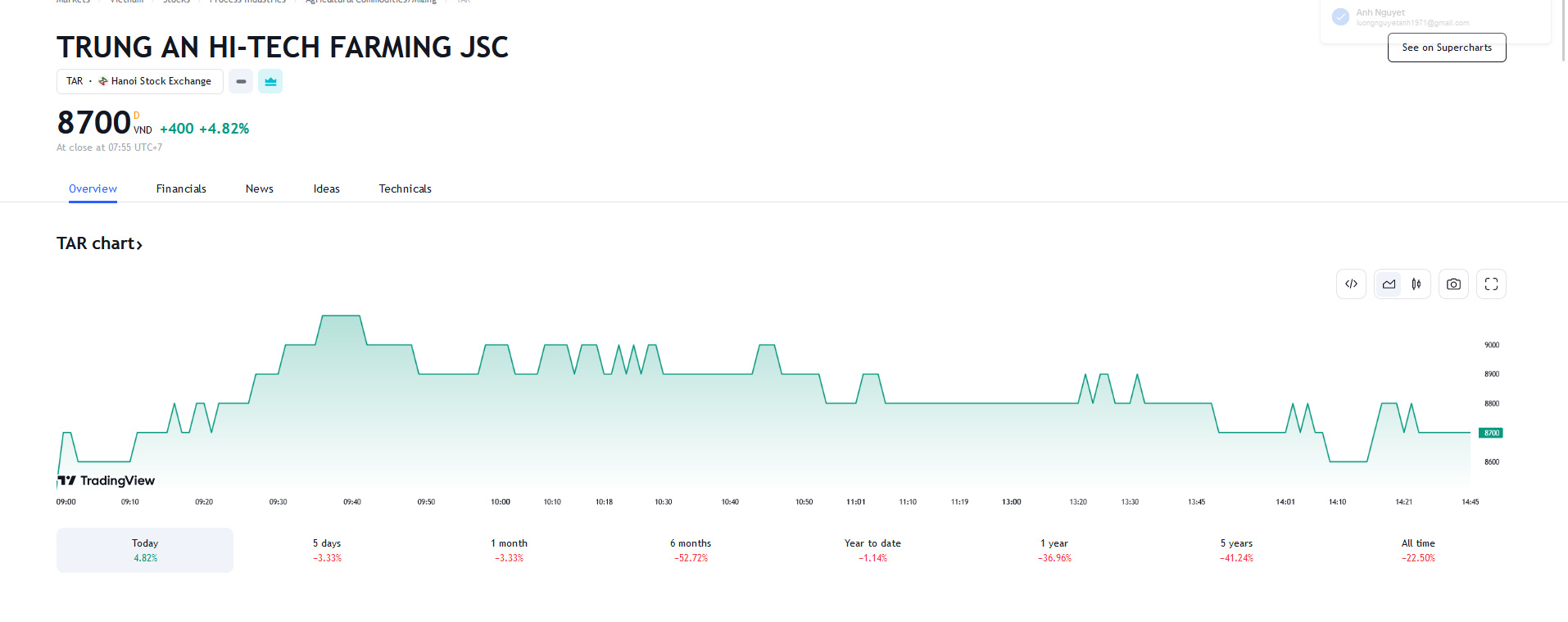This screenshot has width=1568, height=622.
Task: Switch to the area chart style
Action: click(x=1389, y=284)
